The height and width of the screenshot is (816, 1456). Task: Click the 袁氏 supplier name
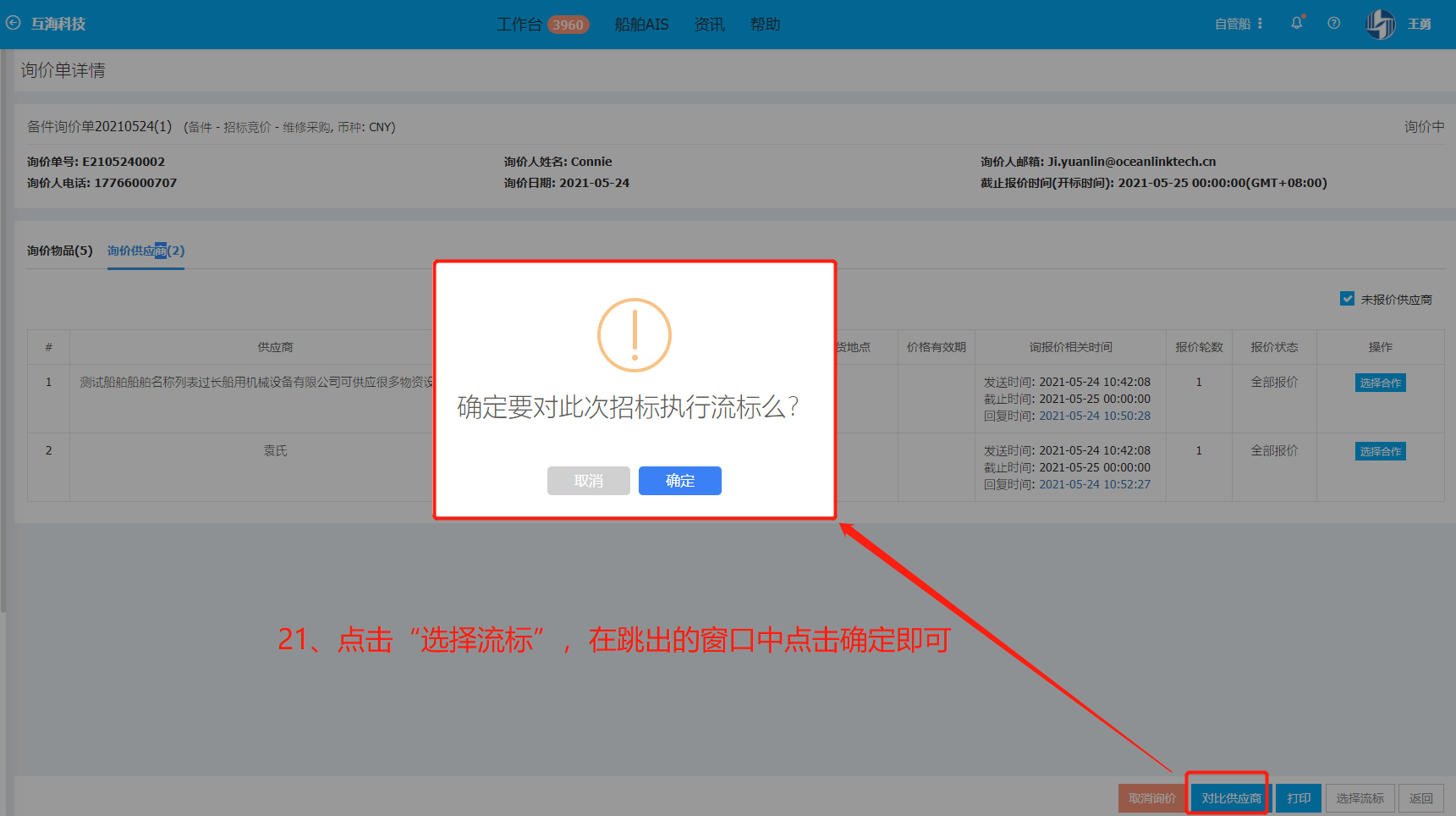[275, 451]
